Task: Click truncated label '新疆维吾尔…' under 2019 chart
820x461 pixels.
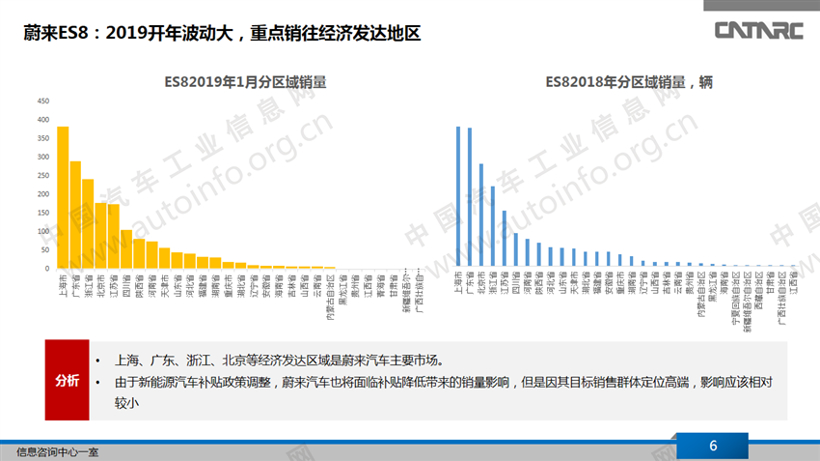Action: click(407, 290)
